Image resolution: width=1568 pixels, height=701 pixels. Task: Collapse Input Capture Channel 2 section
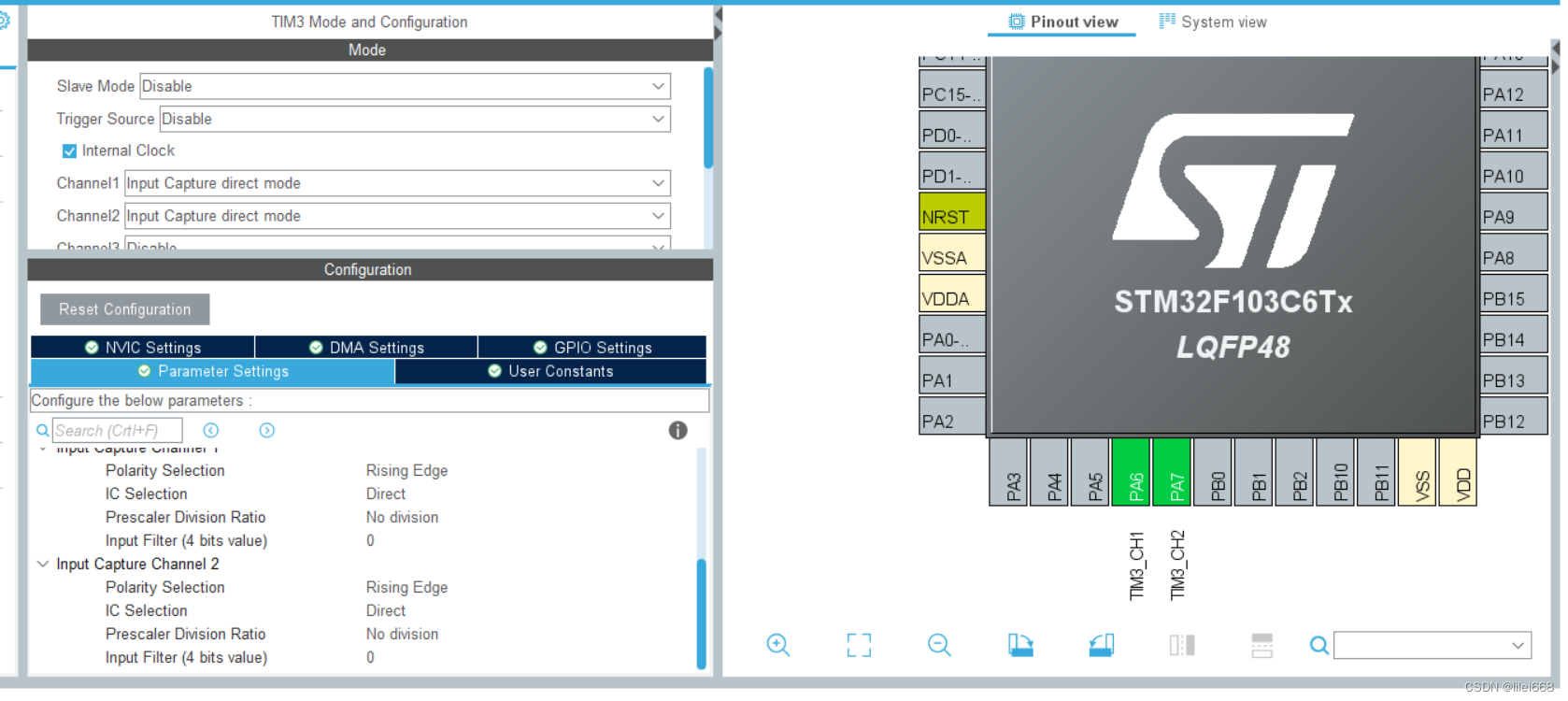42,564
